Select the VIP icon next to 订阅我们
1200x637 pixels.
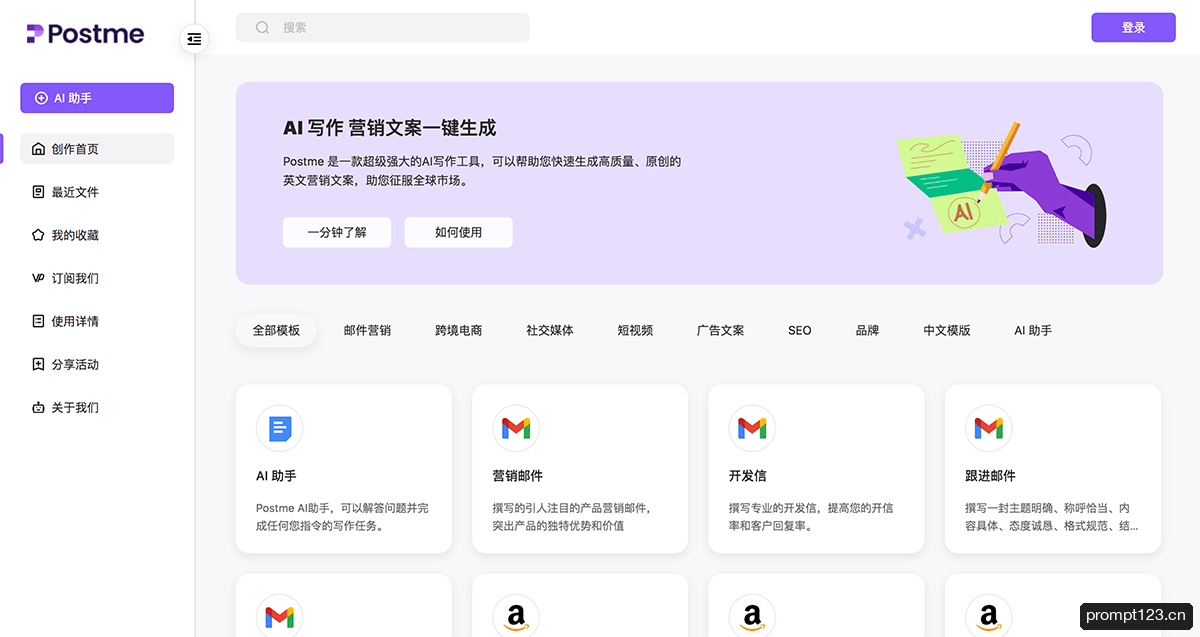click(39, 278)
